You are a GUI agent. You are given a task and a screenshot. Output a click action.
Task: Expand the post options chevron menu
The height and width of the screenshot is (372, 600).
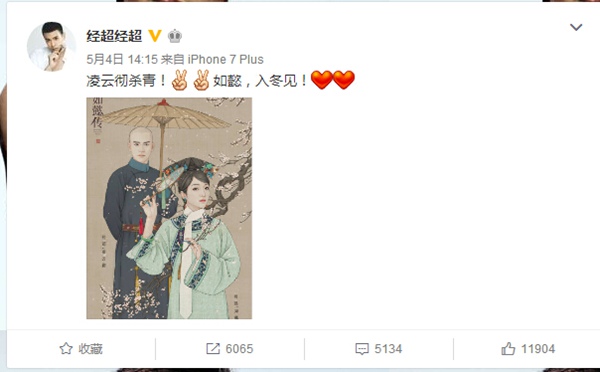(576, 27)
